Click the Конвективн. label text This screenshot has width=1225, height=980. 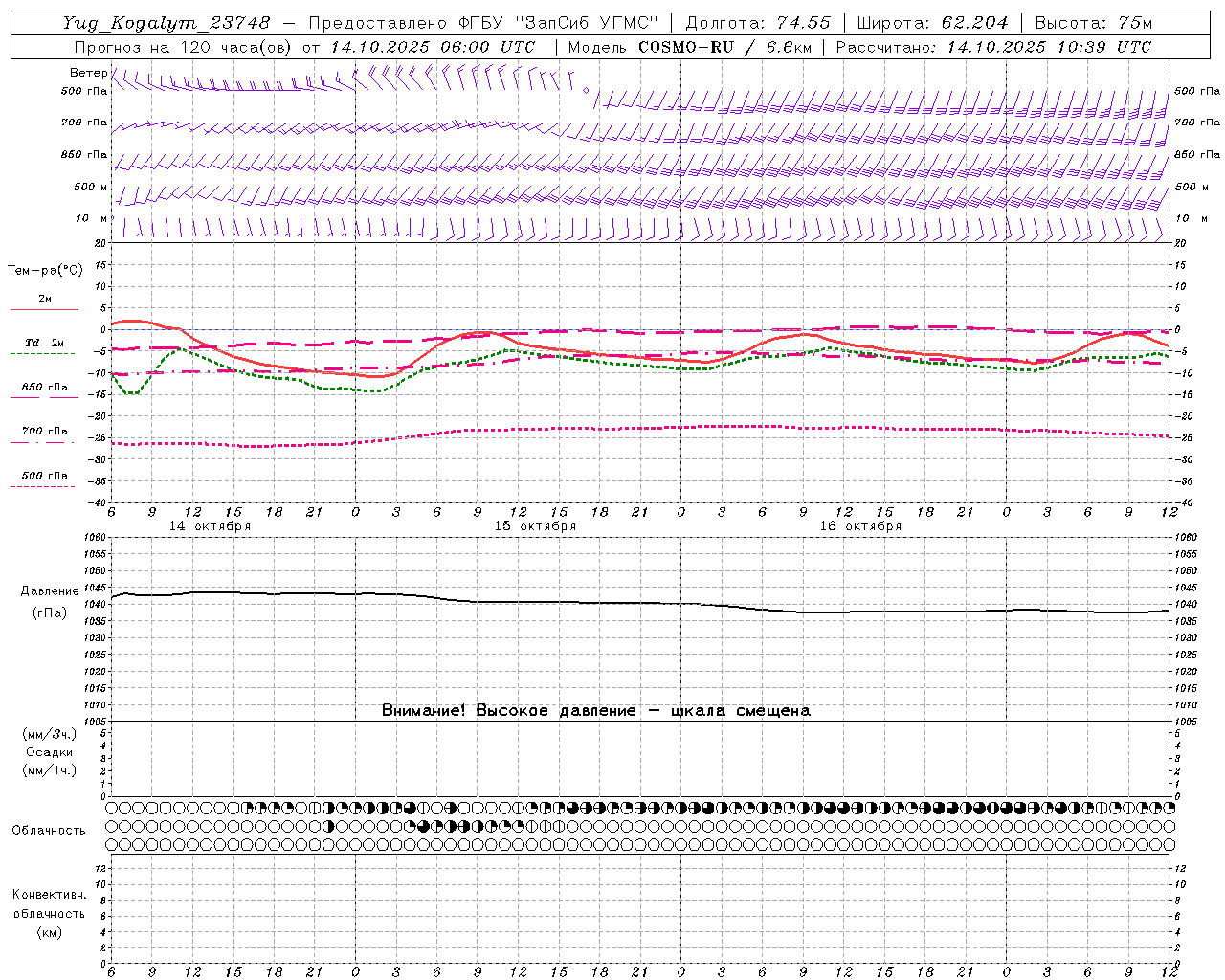[49, 895]
